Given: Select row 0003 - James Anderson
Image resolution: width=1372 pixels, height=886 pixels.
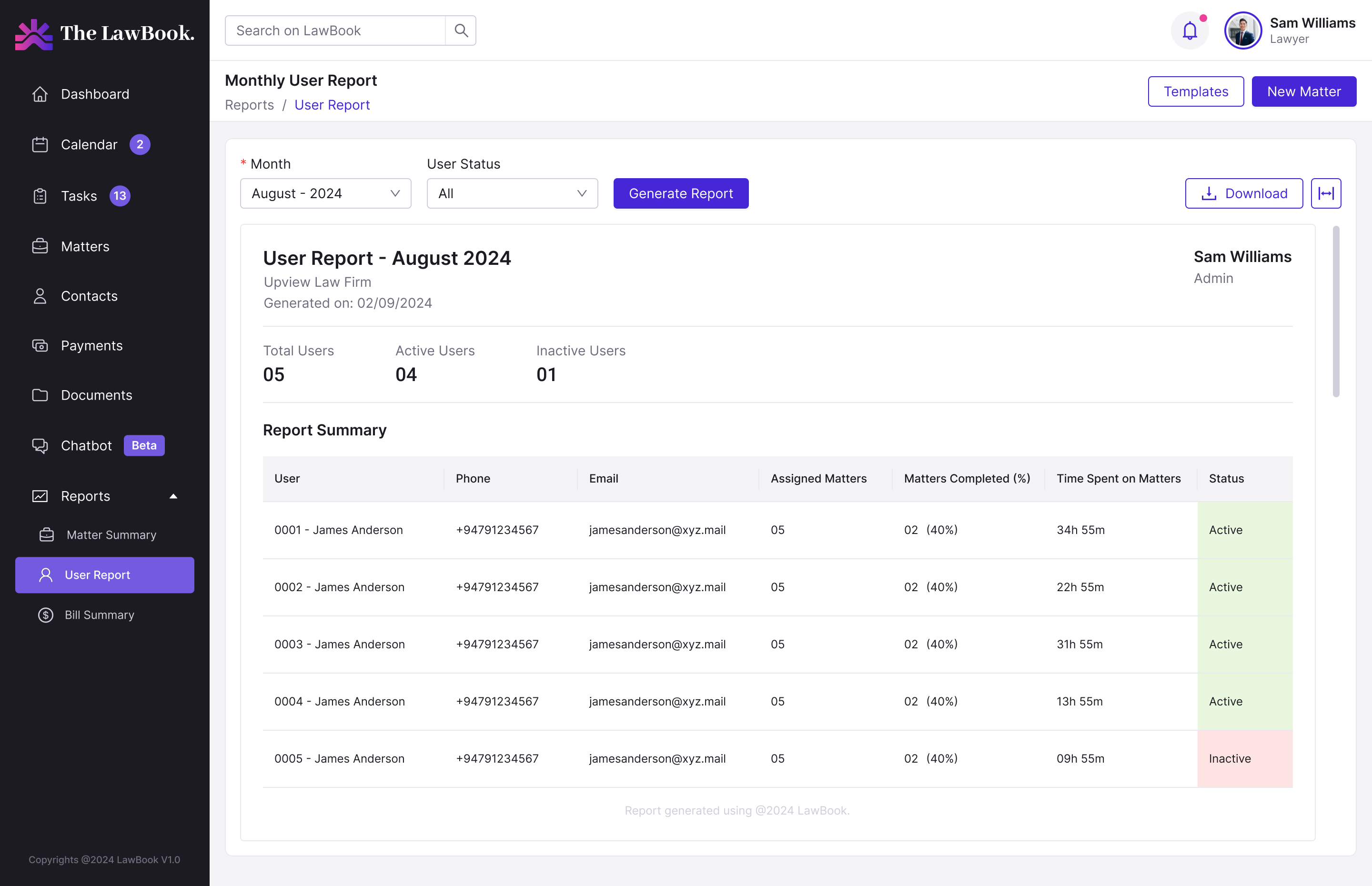Looking at the screenshot, I should 778,644.
